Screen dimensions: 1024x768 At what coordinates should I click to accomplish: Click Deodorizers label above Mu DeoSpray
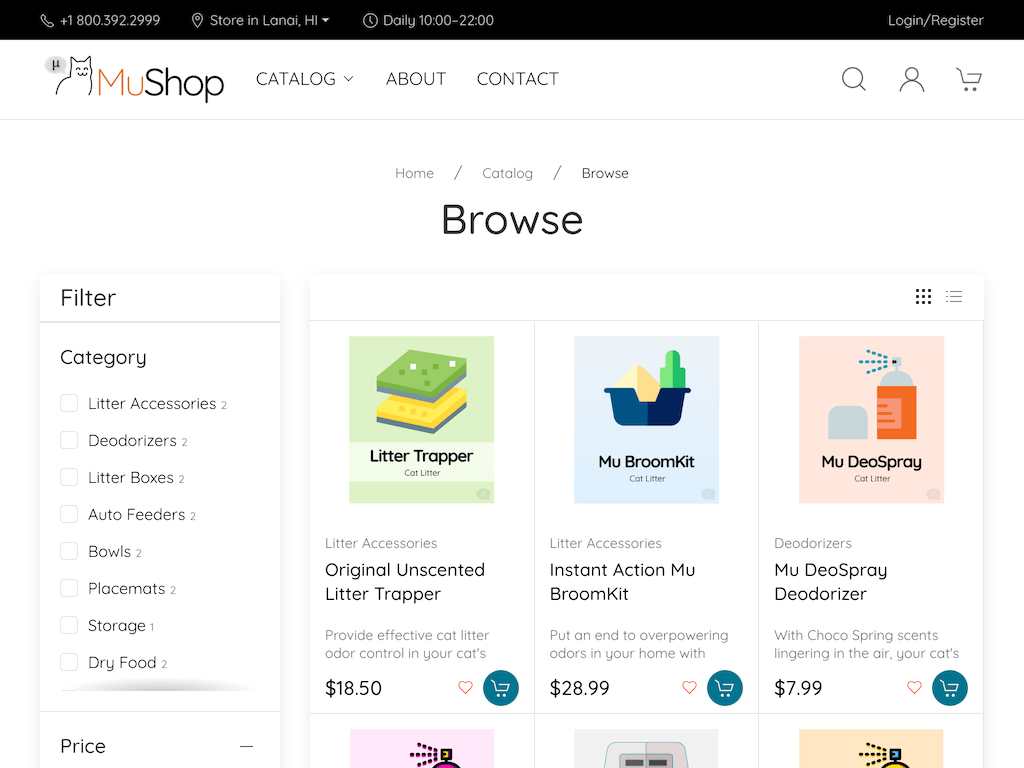click(813, 543)
